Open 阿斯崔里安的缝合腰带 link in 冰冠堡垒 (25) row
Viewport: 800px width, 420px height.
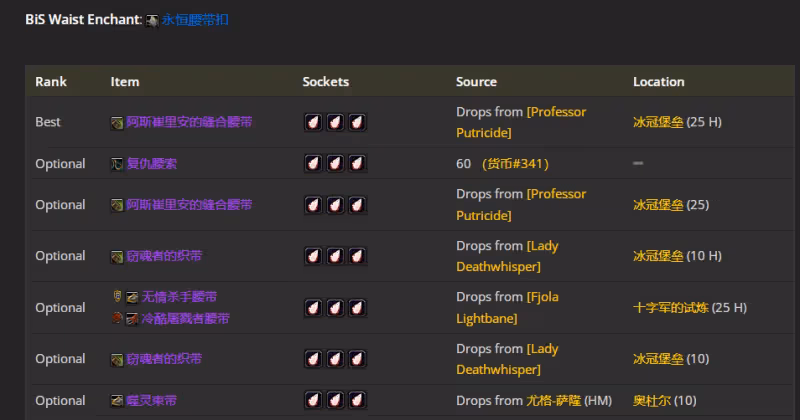(x=189, y=205)
